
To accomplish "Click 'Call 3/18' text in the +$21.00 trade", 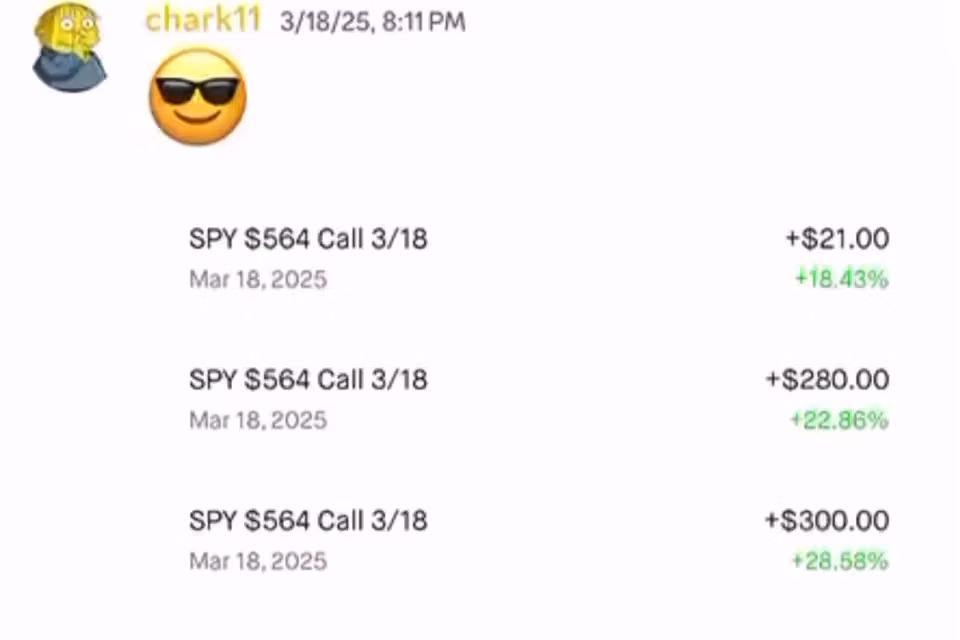I will [372, 239].
